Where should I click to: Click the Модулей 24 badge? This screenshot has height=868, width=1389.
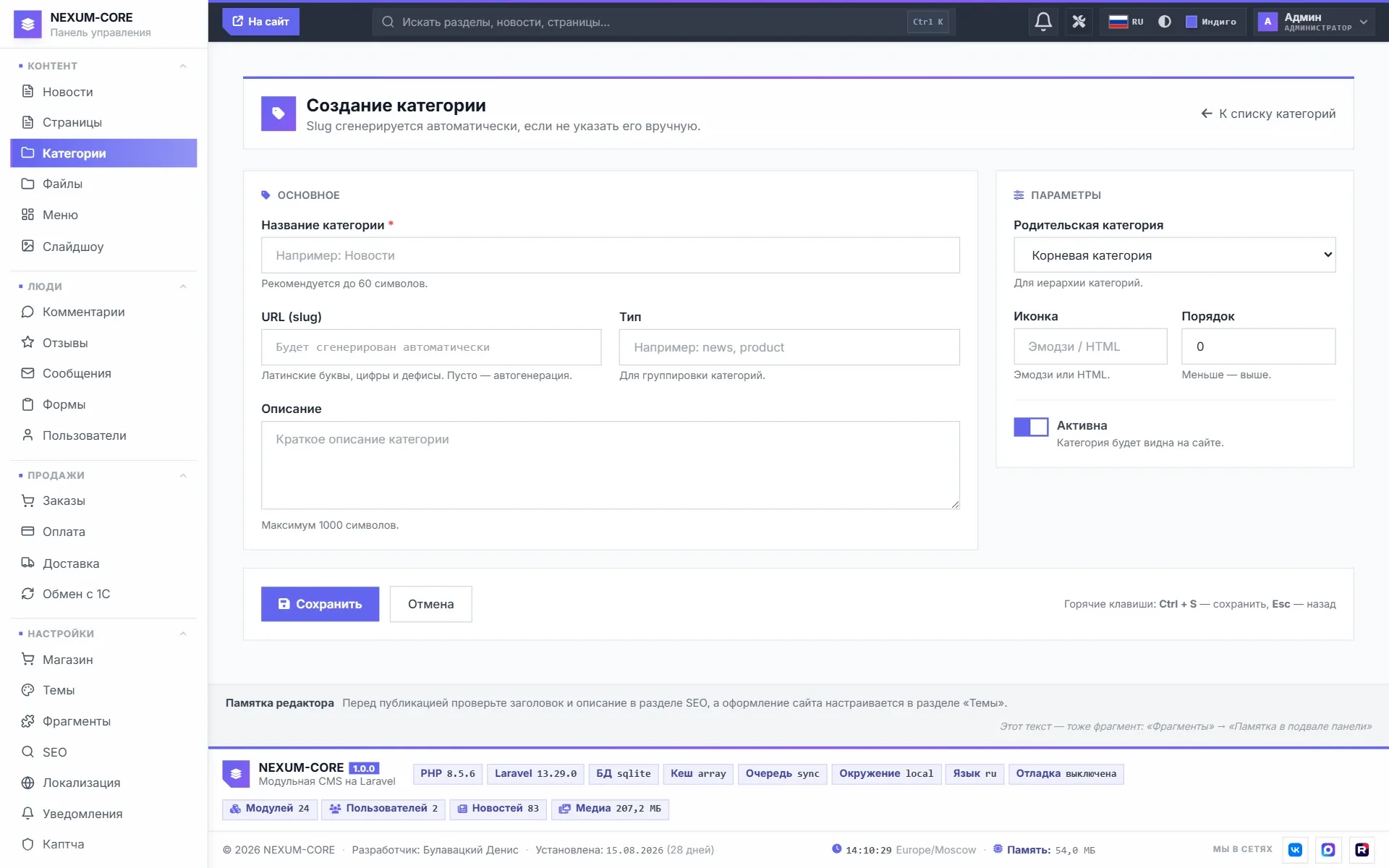(x=269, y=809)
